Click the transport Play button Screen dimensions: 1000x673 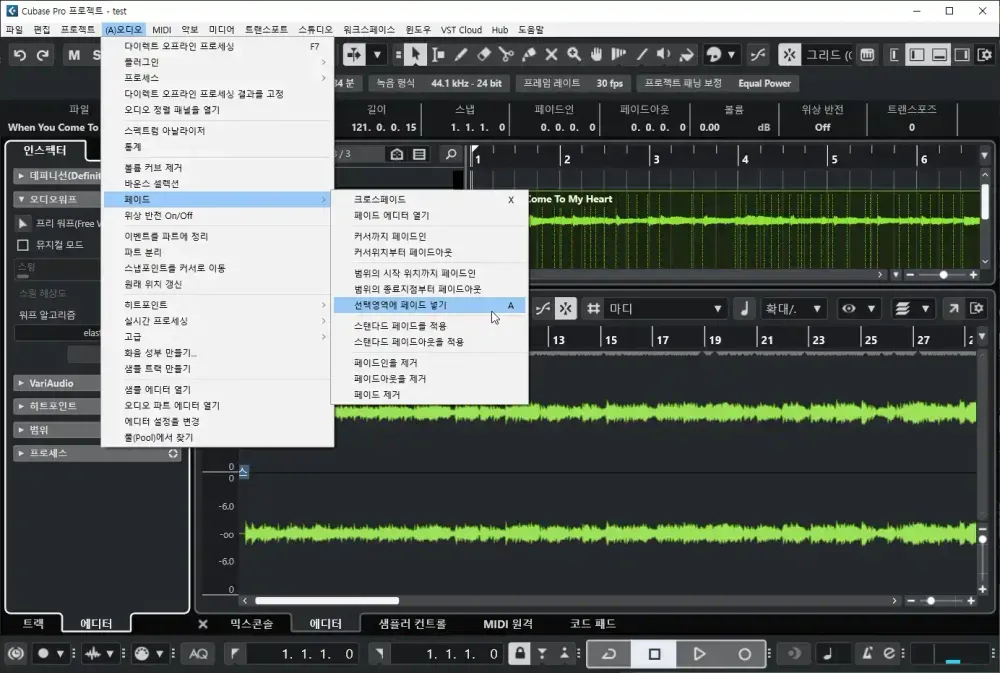click(699, 654)
